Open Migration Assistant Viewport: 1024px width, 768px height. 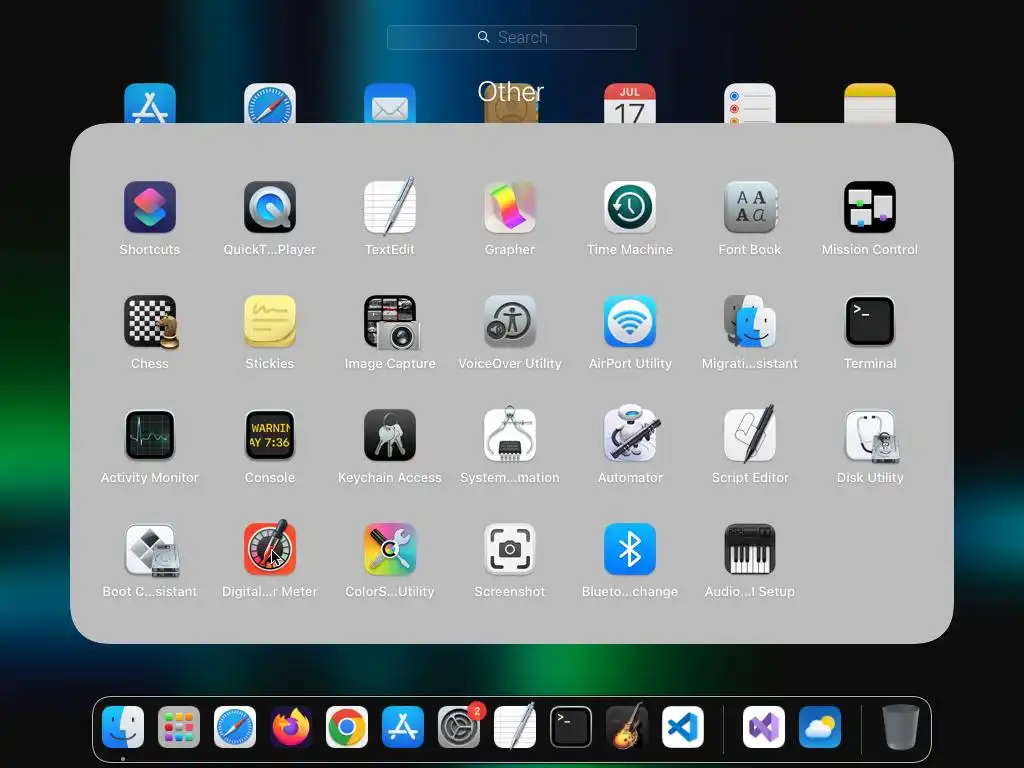tap(750, 322)
